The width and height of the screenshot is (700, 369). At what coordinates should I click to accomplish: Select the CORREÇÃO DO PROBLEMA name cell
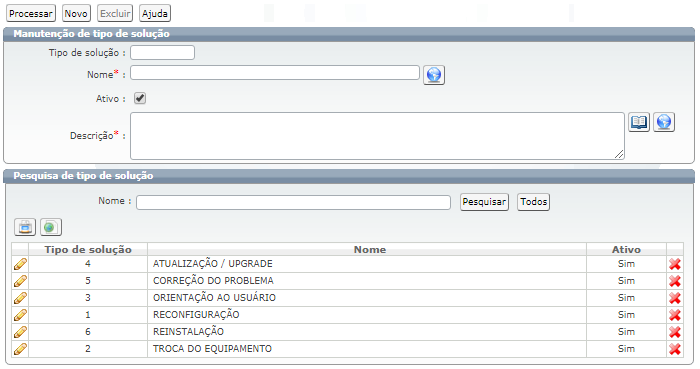click(x=367, y=281)
